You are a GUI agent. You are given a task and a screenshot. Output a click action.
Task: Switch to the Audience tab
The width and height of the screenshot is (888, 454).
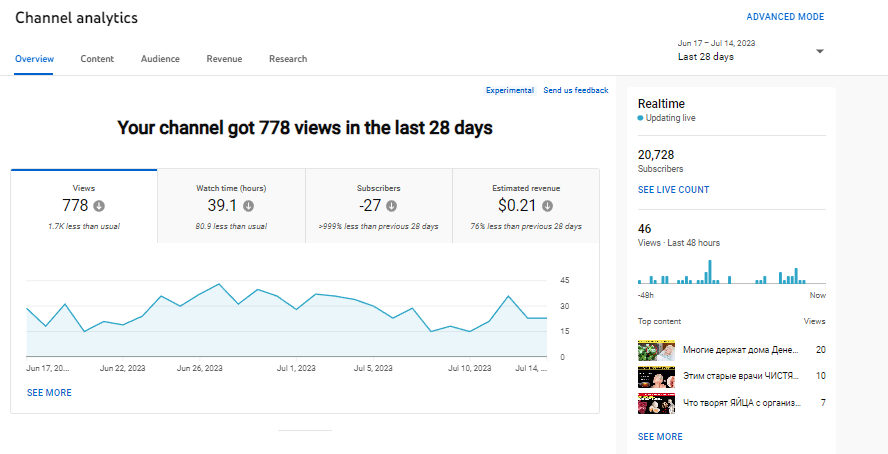(x=160, y=59)
